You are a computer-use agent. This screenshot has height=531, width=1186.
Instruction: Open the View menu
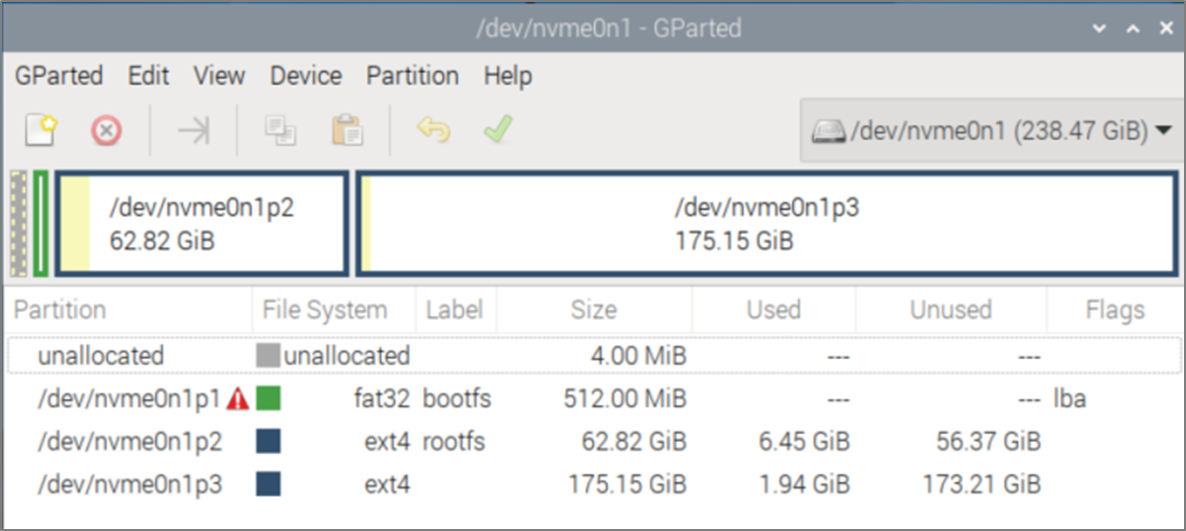(x=219, y=76)
